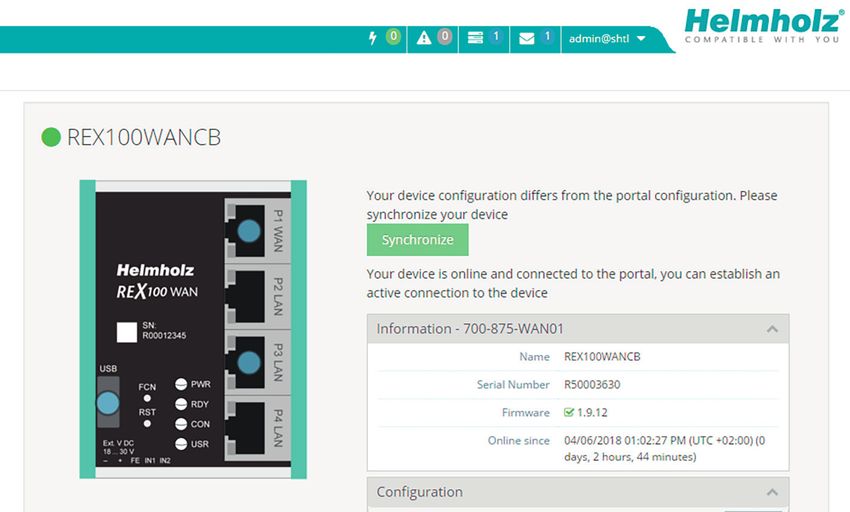
Task: Click the Online since timestamp value
Action: [x=665, y=449]
